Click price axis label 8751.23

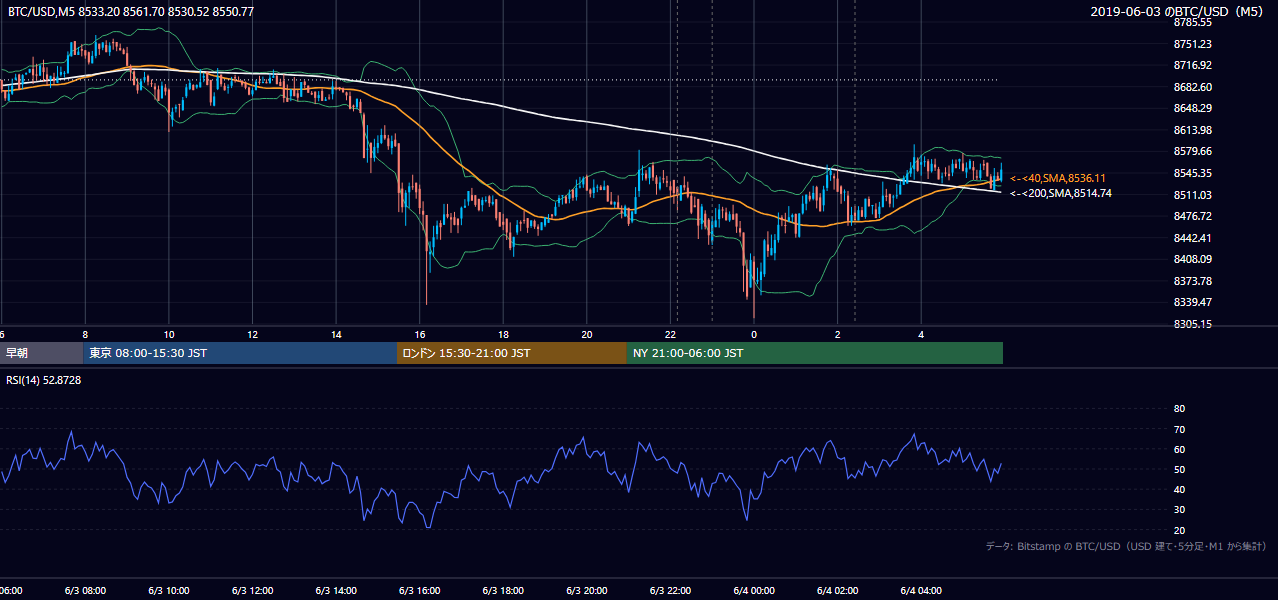(1193, 44)
